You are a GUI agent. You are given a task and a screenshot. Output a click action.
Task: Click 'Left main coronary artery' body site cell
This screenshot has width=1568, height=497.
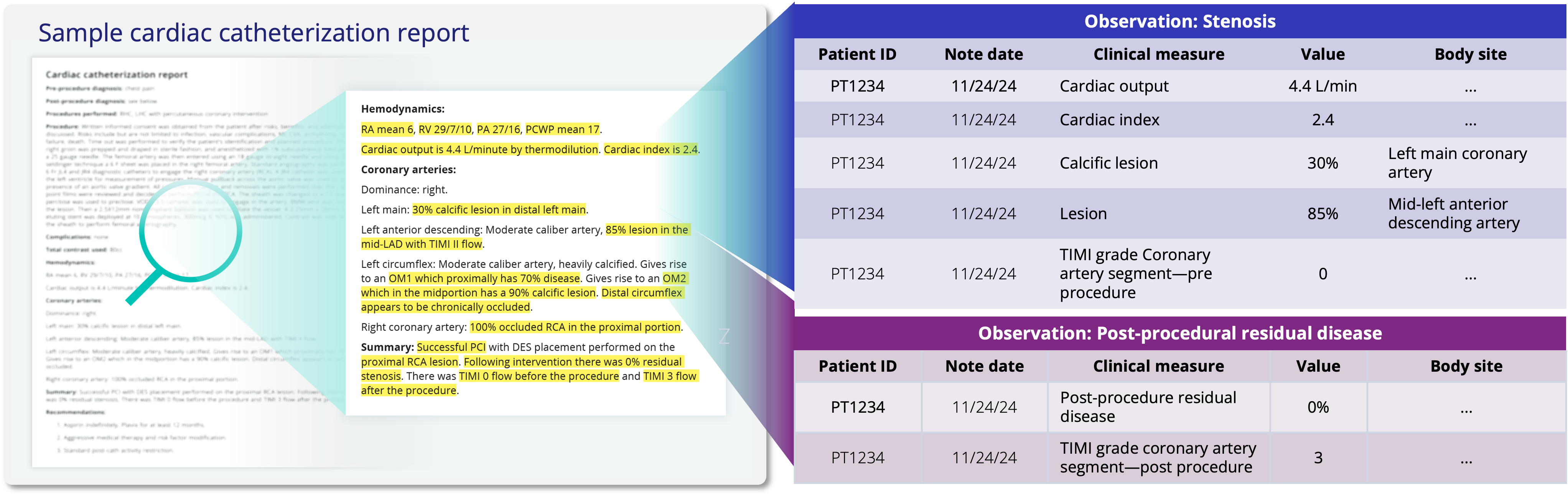[1457, 162]
